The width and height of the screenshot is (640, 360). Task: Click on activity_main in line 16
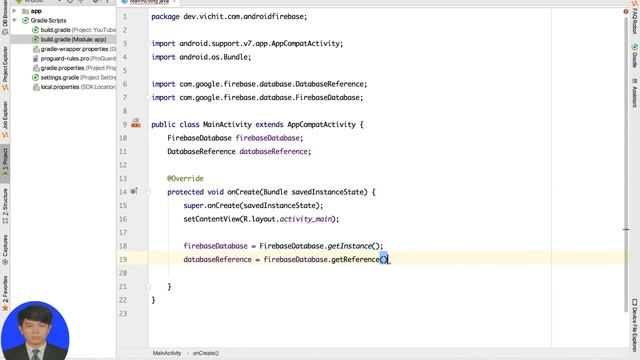(x=306, y=219)
